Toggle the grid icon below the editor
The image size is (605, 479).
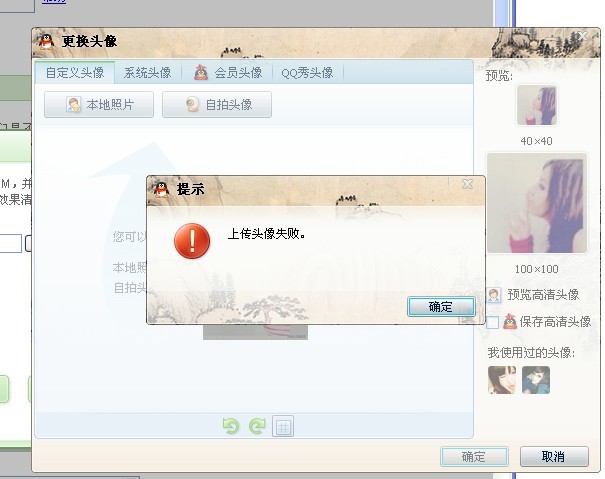pos(283,426)
